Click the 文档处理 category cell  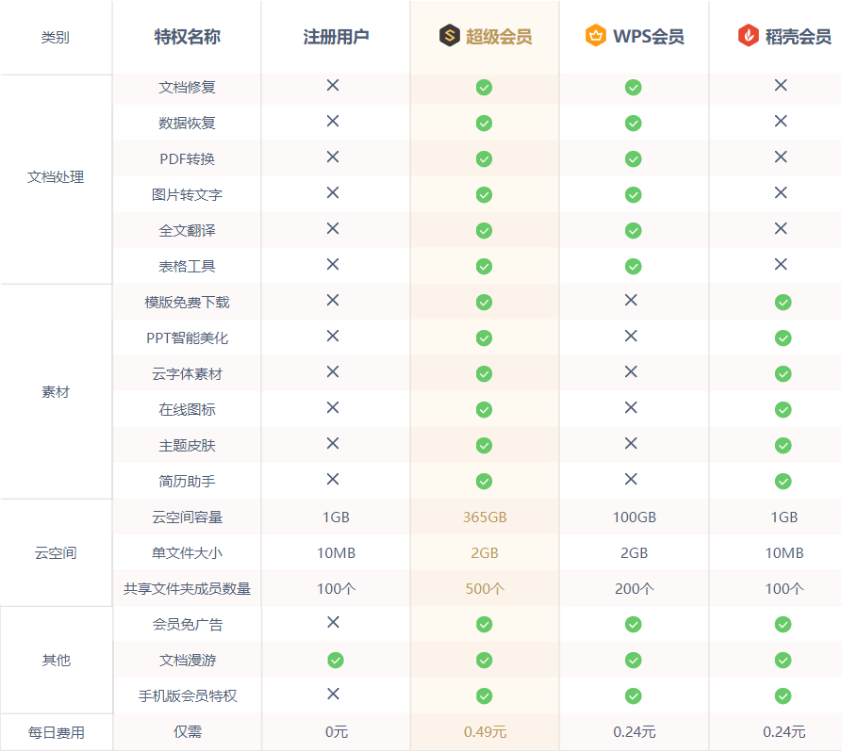click(x=56, y=177)
